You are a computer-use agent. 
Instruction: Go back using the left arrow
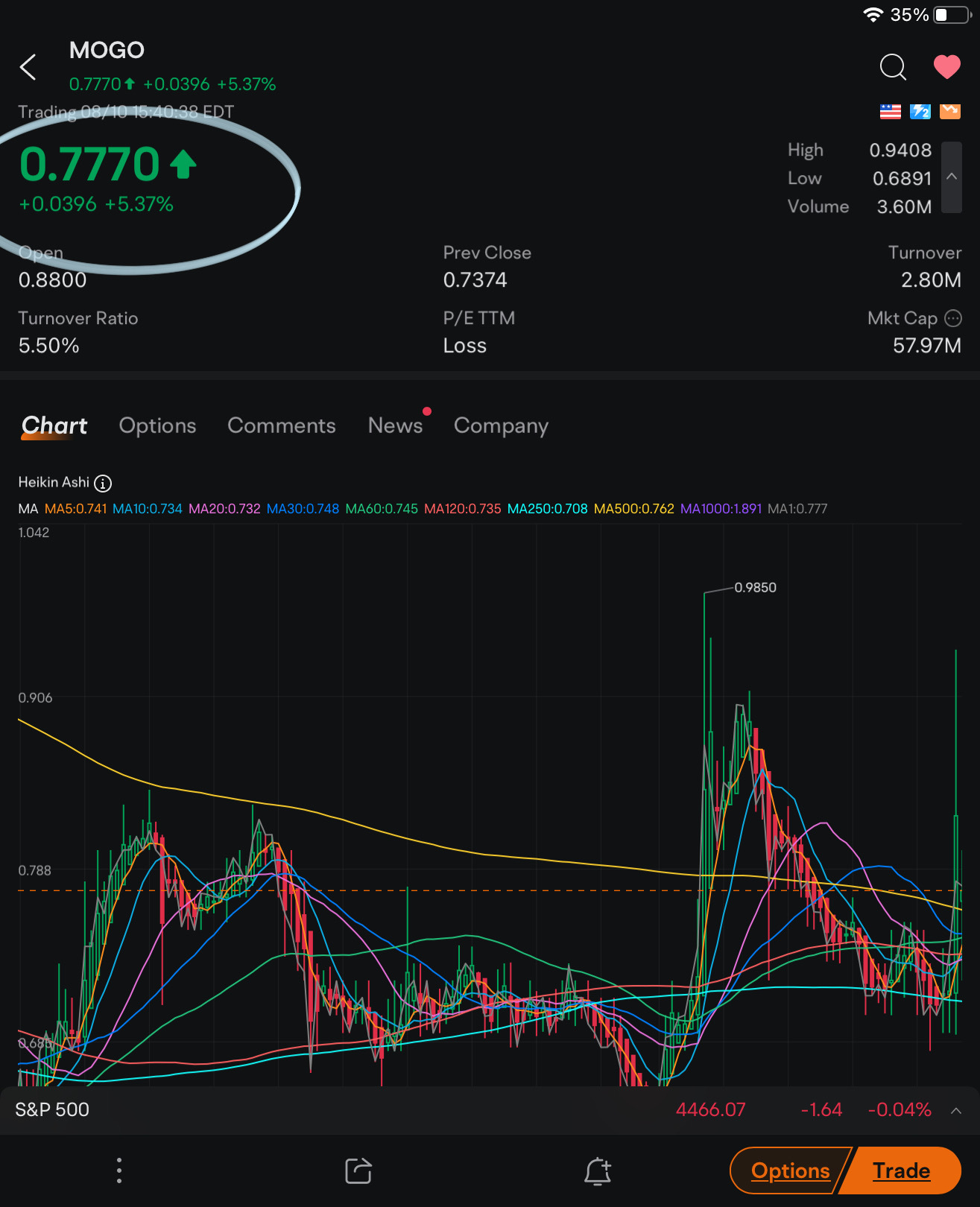[x=28, y=67]
